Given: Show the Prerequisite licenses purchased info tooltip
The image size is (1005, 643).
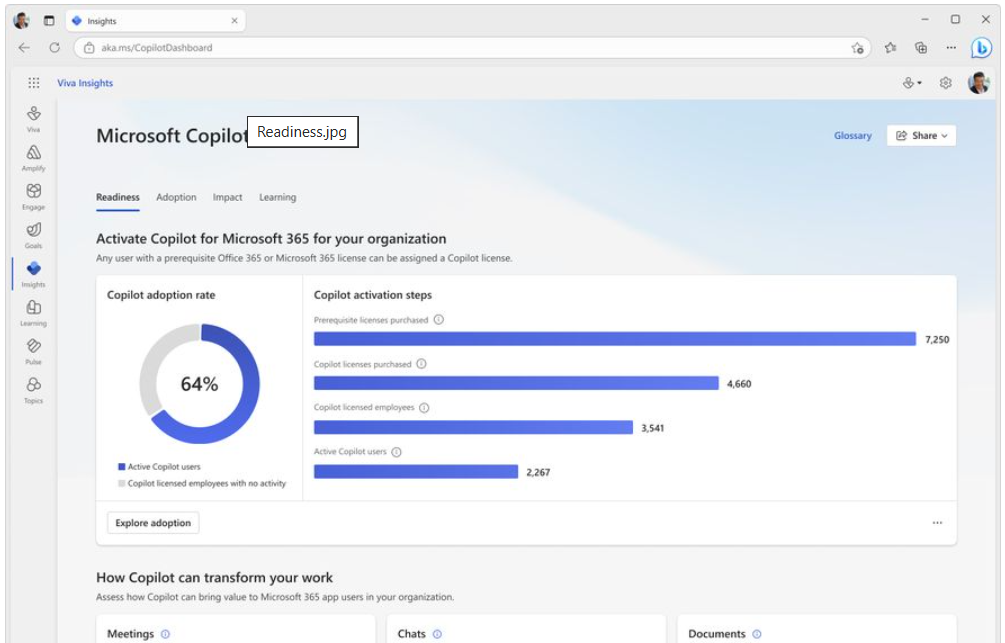Looking at the screenshot, I should pyautogui.click(x=437, y=320).
